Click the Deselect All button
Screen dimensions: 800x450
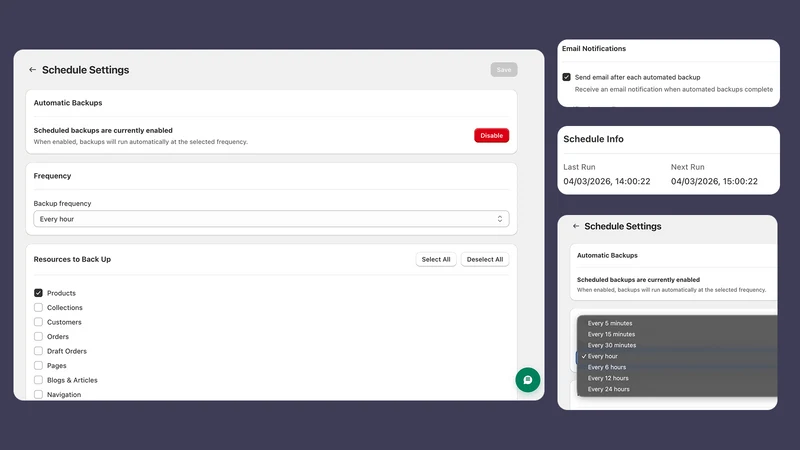click(485, 259)
